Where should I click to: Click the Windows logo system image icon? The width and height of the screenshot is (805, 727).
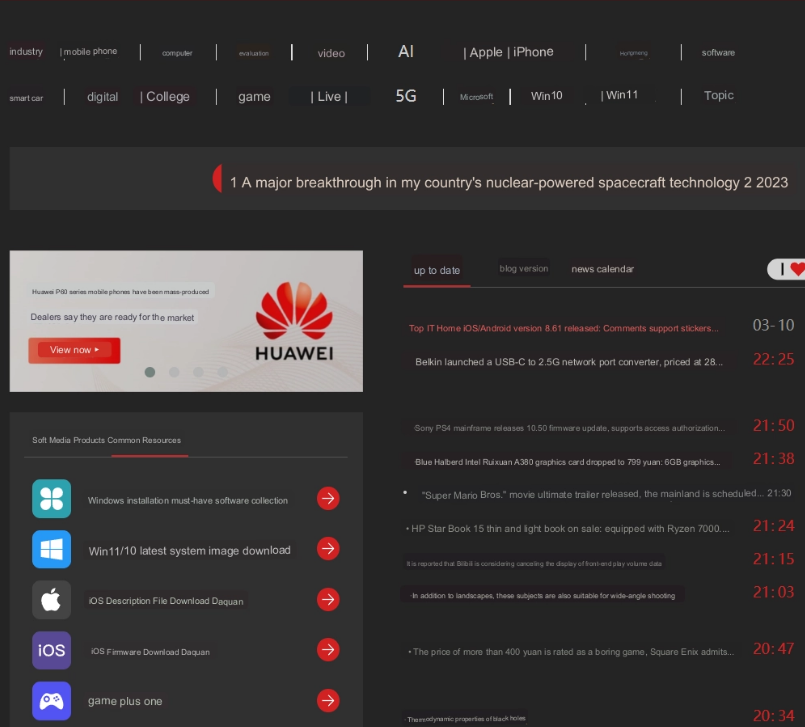click(x=51, y=549)
